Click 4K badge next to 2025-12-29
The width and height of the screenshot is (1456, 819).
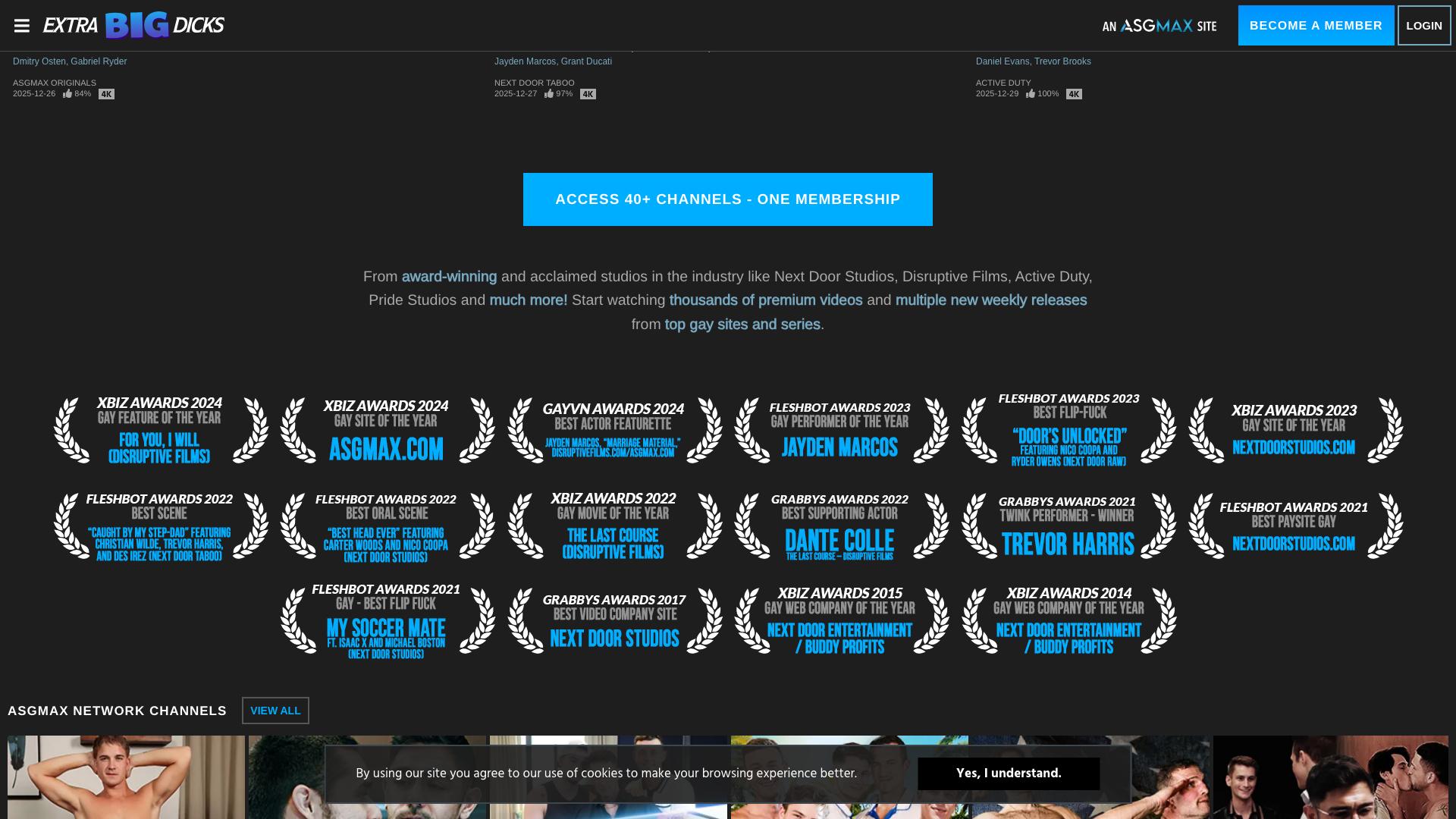click(x=1074, y=94)
